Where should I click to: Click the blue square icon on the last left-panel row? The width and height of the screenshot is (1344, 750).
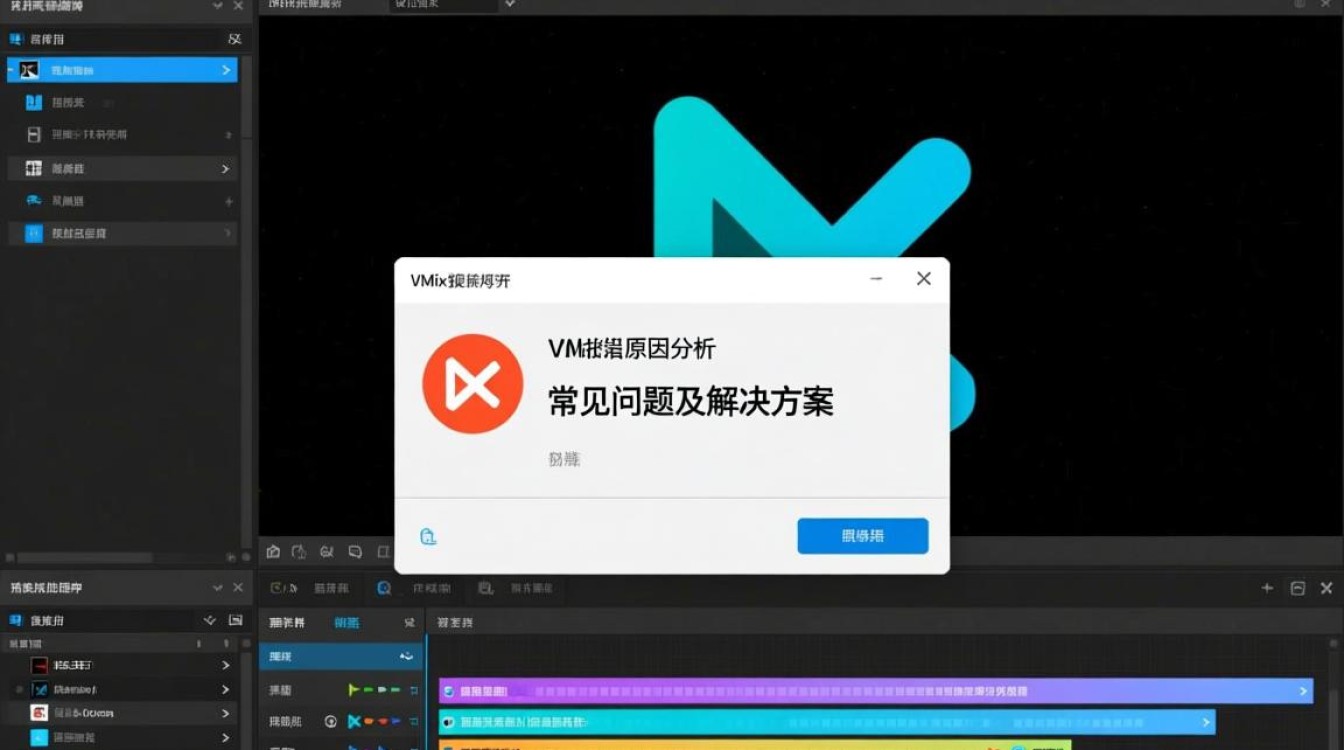34,233
